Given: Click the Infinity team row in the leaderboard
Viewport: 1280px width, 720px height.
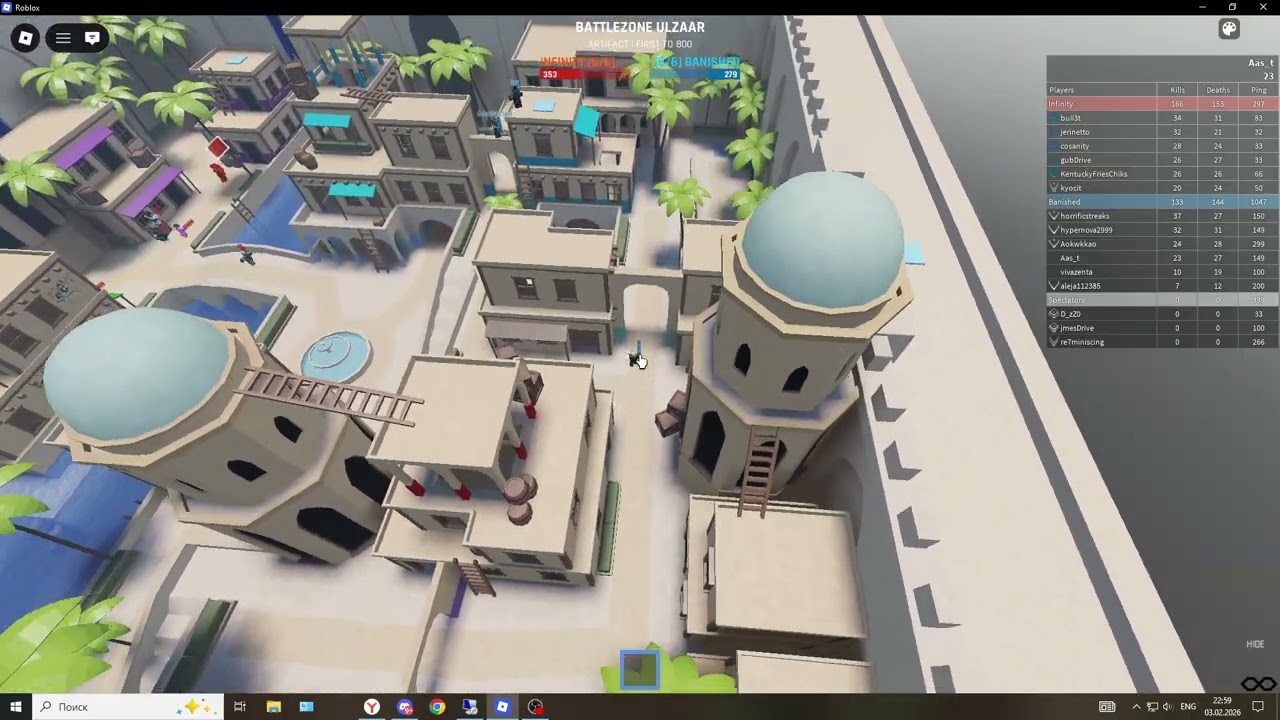Looking at the screenshot, I should 1162,104.
